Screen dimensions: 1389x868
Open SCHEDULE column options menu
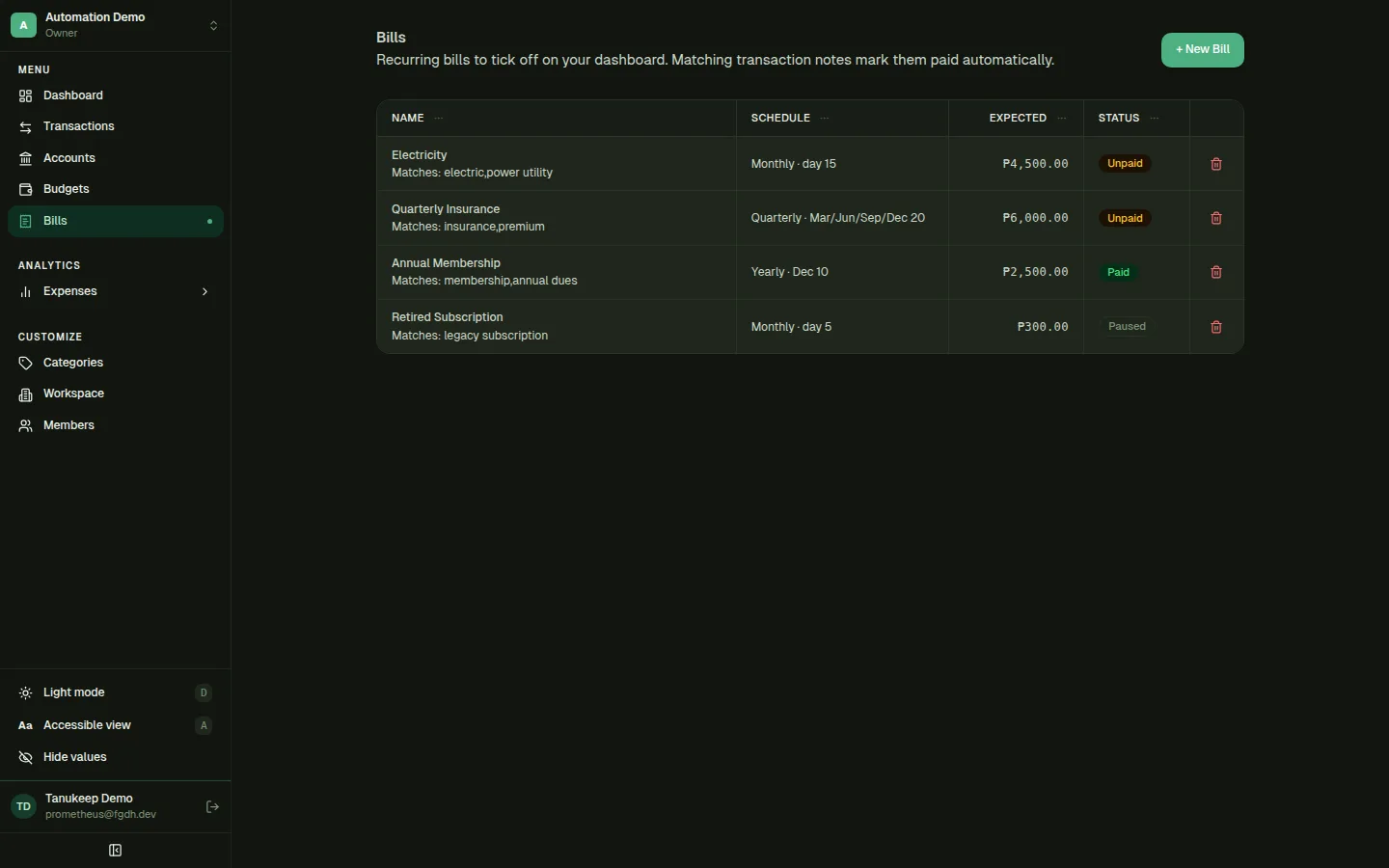(x=825, y=119)
